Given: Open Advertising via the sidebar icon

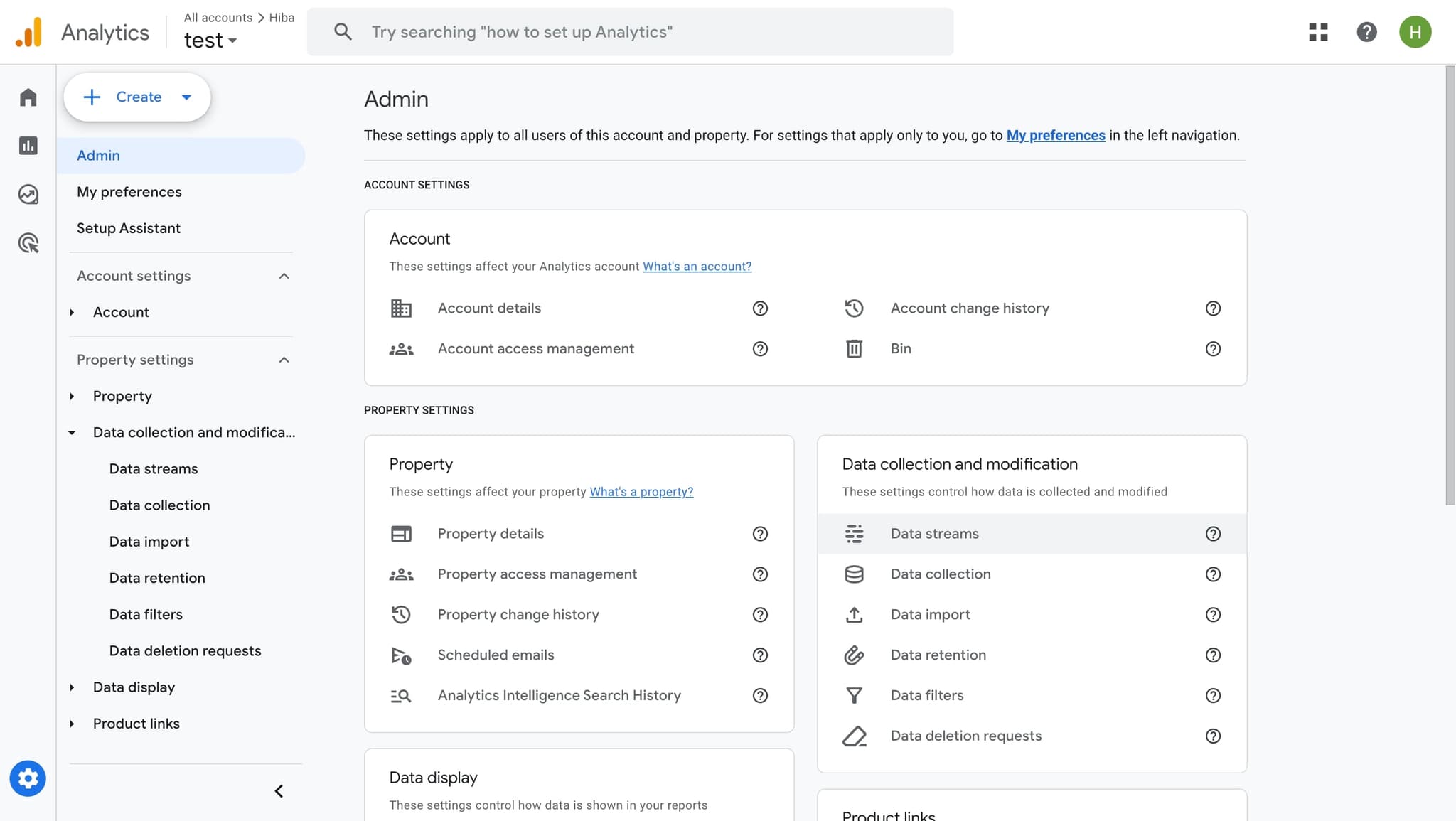Looking at the screenshot, I should click(28, 242).
